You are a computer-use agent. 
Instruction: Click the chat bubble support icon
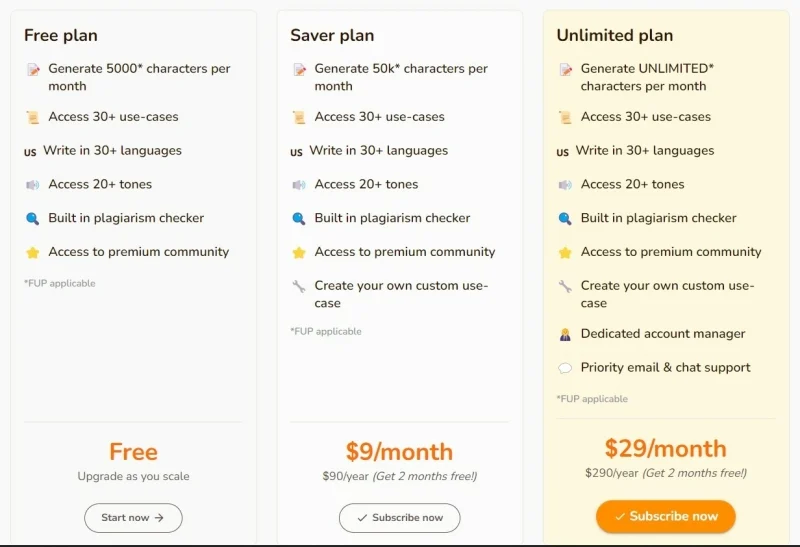click(565, 369)
